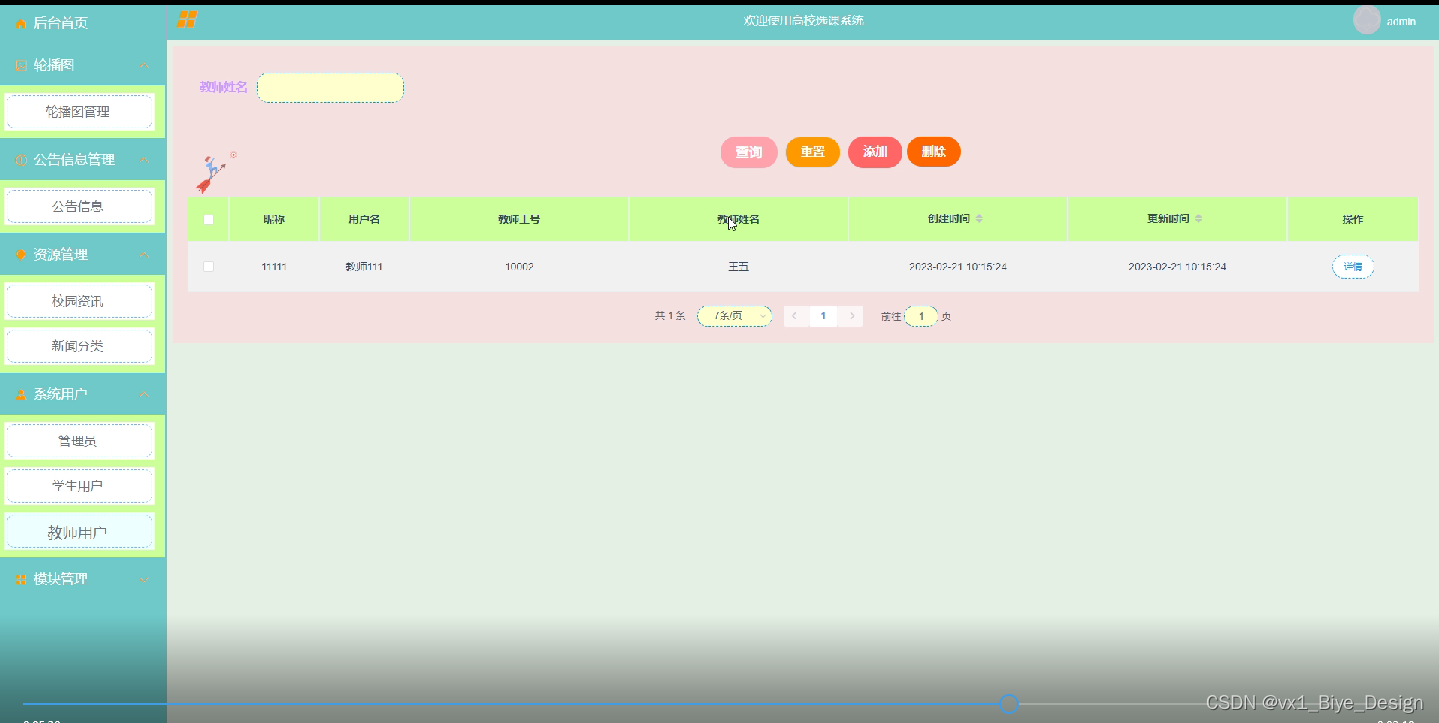
Task: Click the 教师姓名 search input field
Action: coord(330,88)
